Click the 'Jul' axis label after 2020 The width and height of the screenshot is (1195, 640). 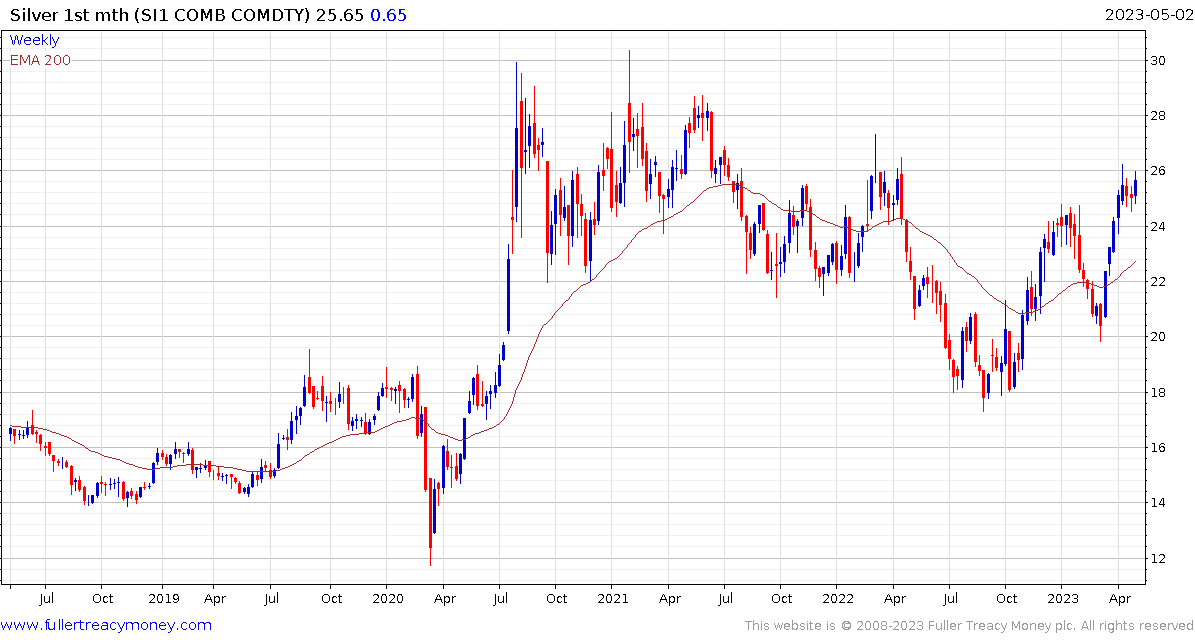pyautogui.click(x=499, y=599)
